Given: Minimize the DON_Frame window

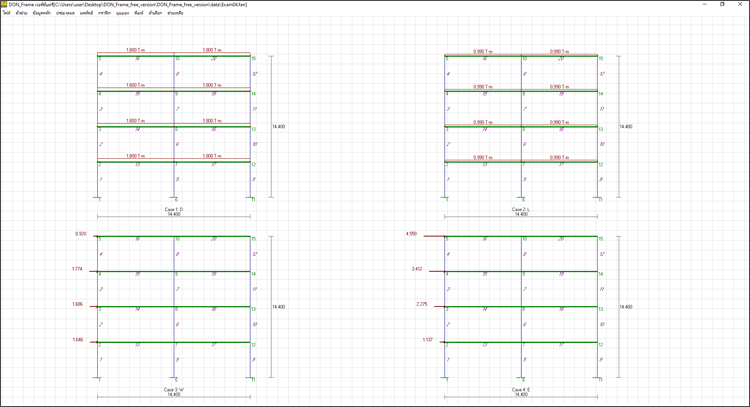Looking at the screenshot, I should [705, 4].
